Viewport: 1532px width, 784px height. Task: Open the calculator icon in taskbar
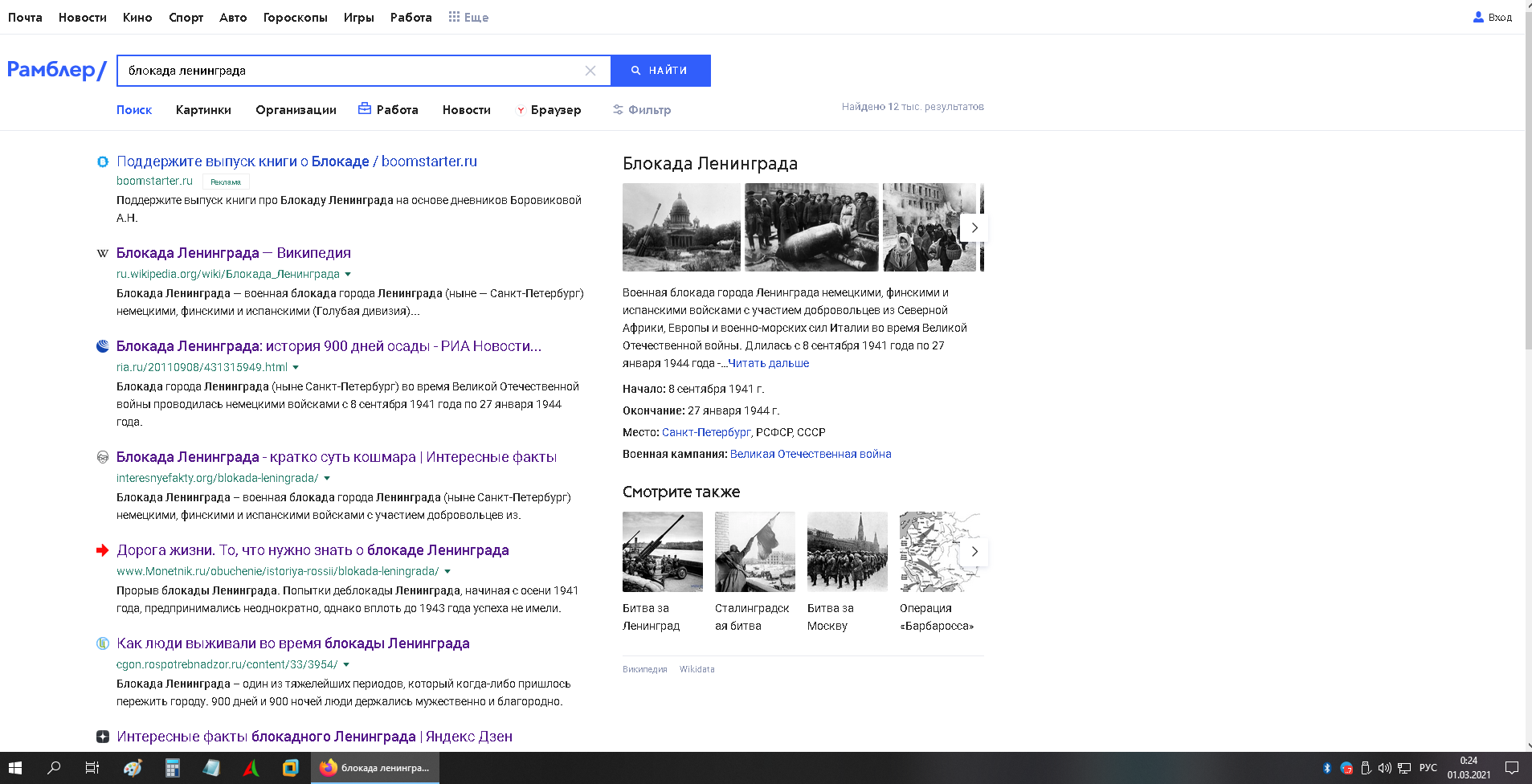pos(172,768)
